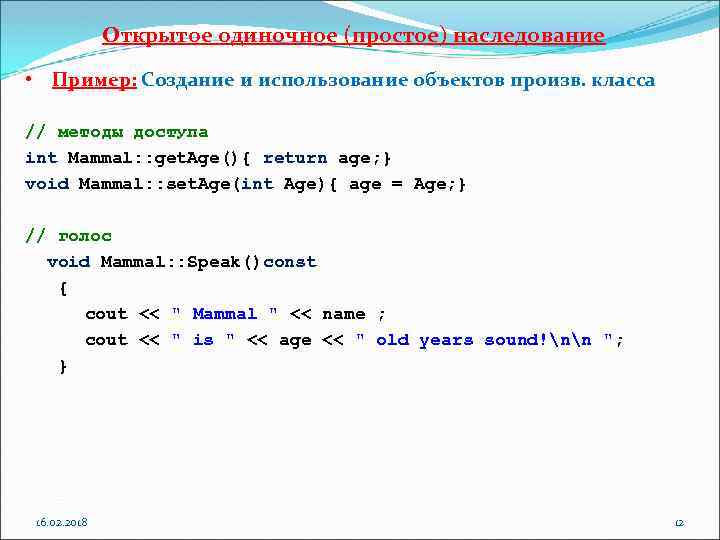Click the line "int Mammal::getAge(){ return age;}"
This screenshot has width=720, height=540.
point(208,158)
